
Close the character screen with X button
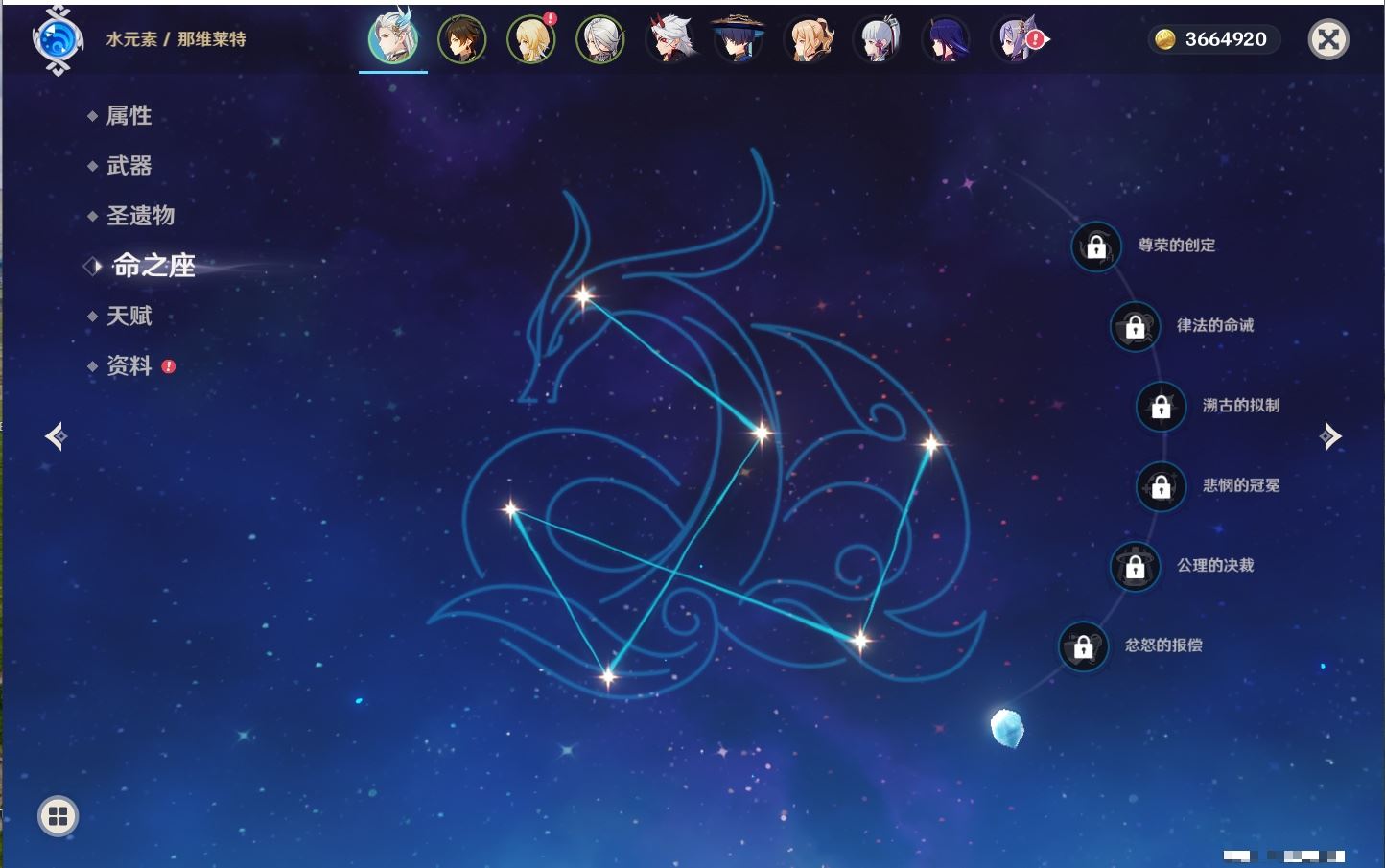pos(1328,39)
